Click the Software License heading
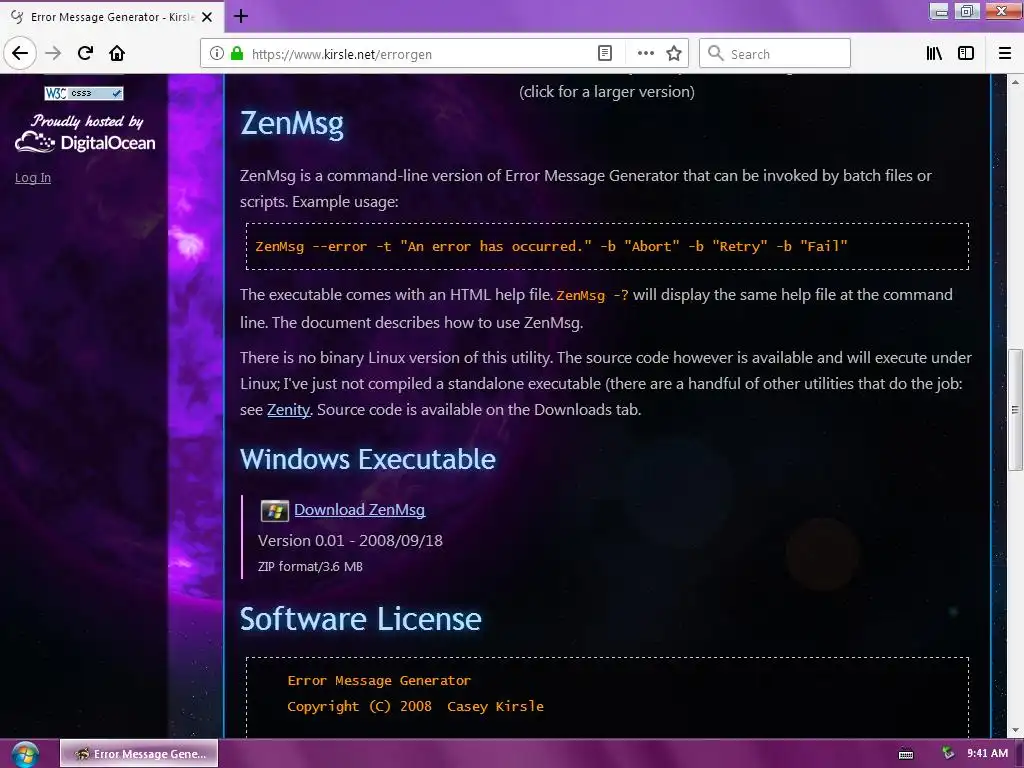This screenshot has width=1024, height=768. point(360,619)
